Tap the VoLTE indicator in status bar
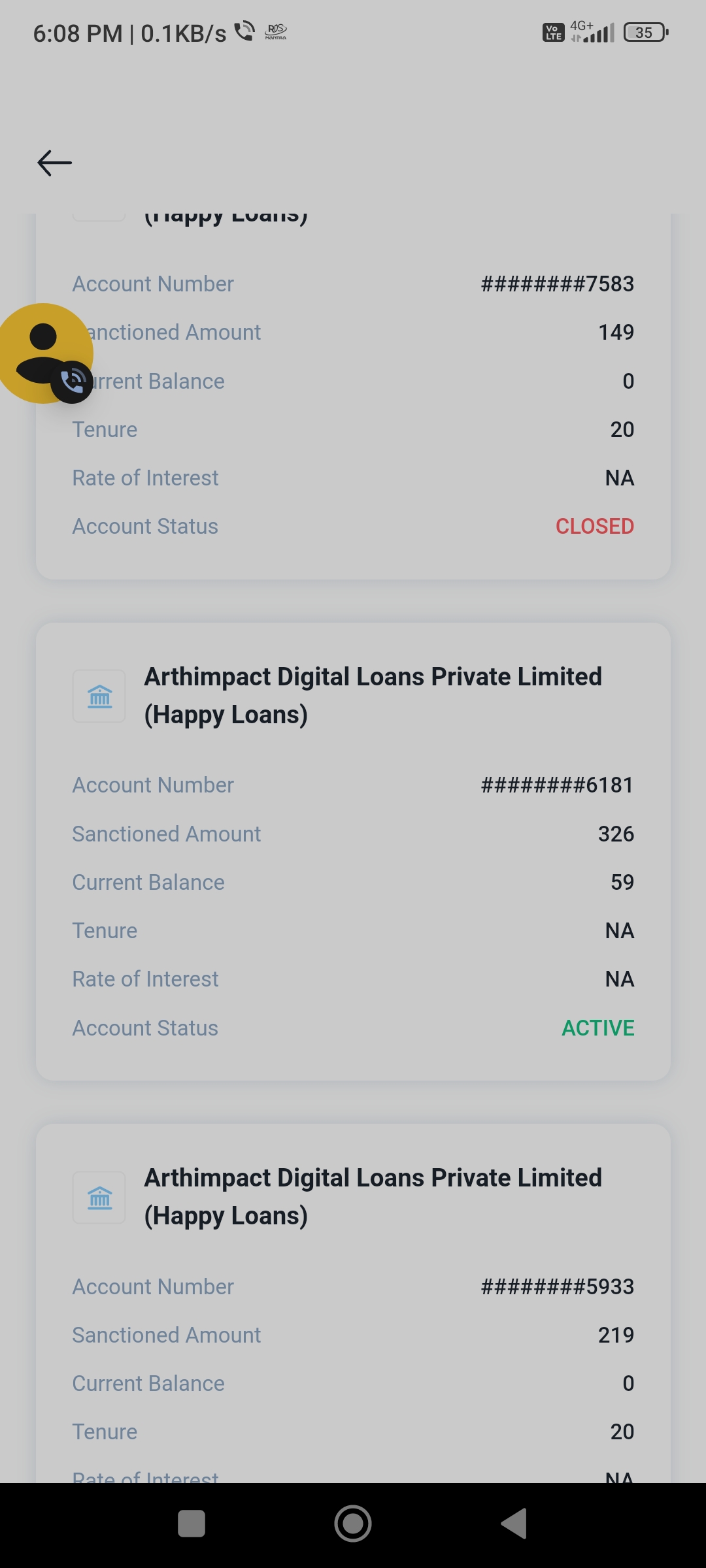 click(553, 32)
